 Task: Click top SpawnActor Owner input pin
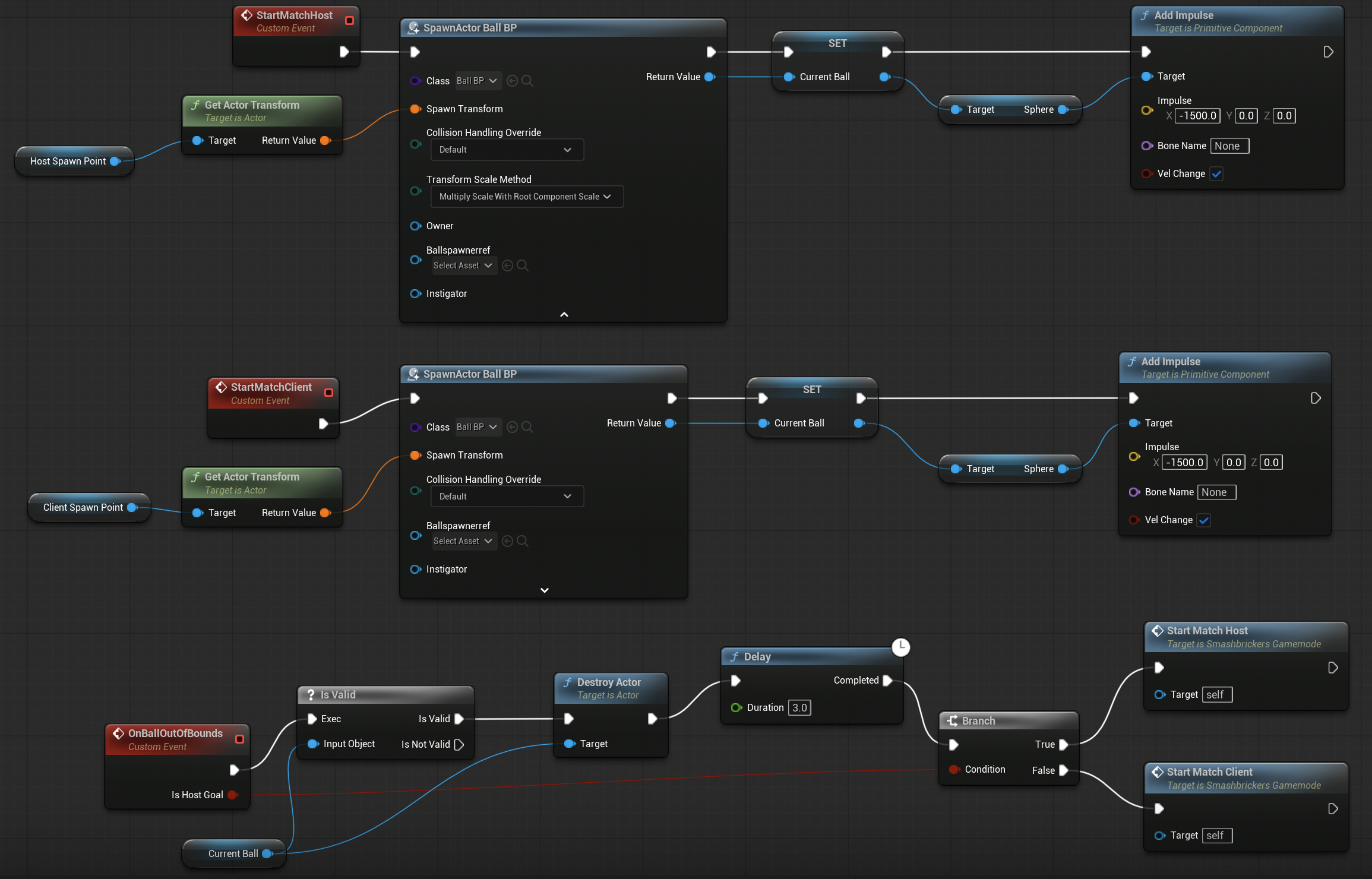click(416, 226)
